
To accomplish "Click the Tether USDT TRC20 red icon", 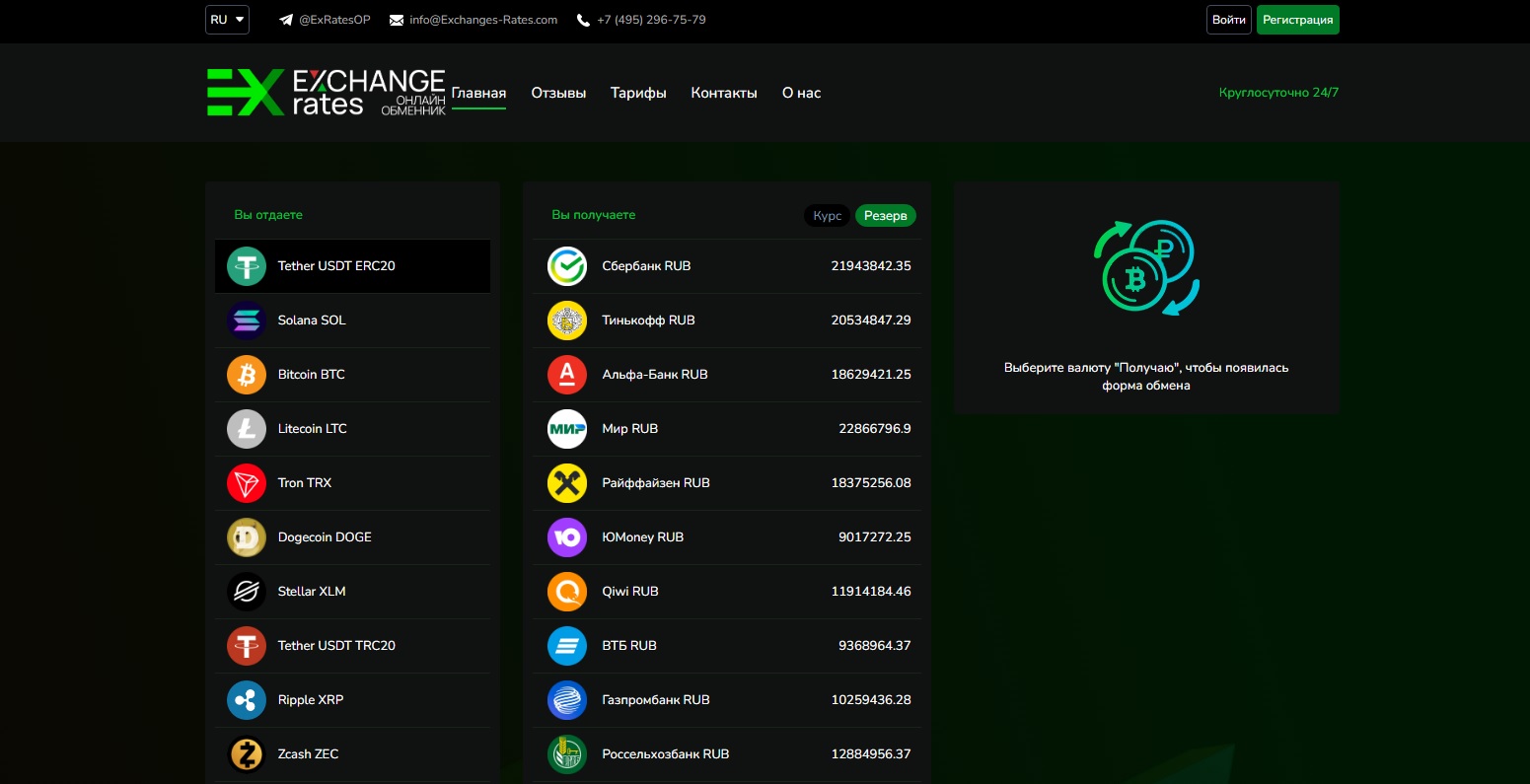I will point(247,646).
